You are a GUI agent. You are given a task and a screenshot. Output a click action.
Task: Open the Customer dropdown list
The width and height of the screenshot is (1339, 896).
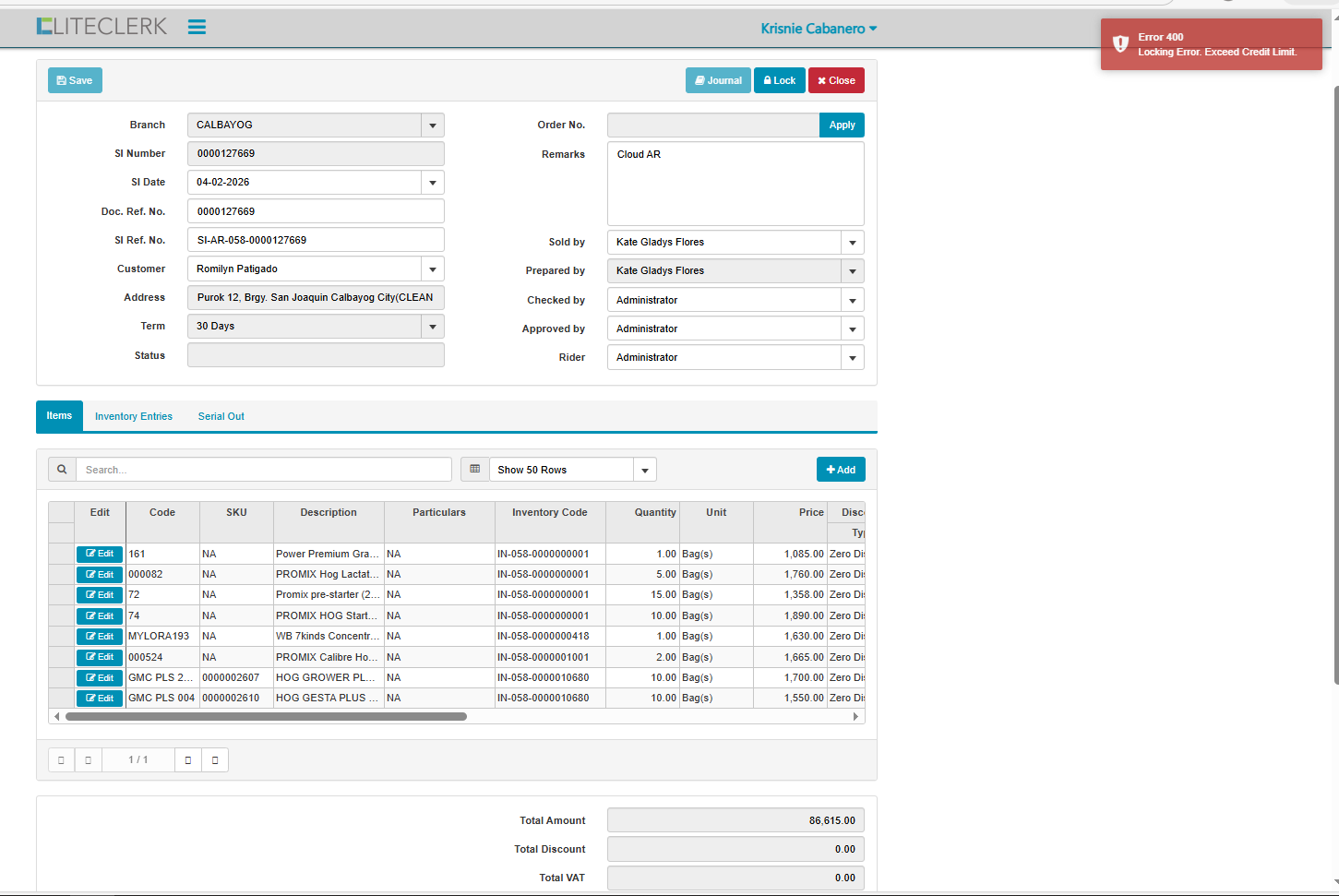click(433, 269)
